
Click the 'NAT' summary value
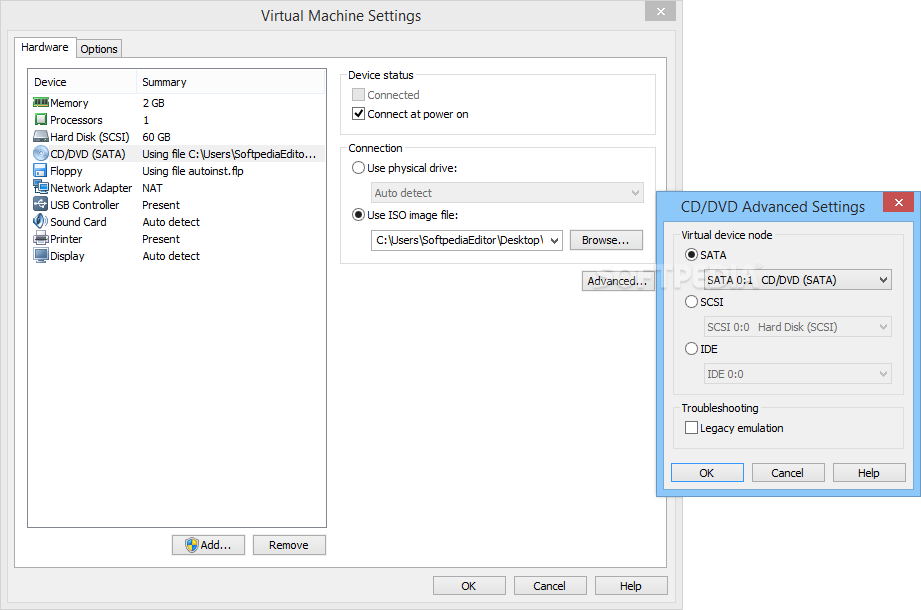point(152,188)
